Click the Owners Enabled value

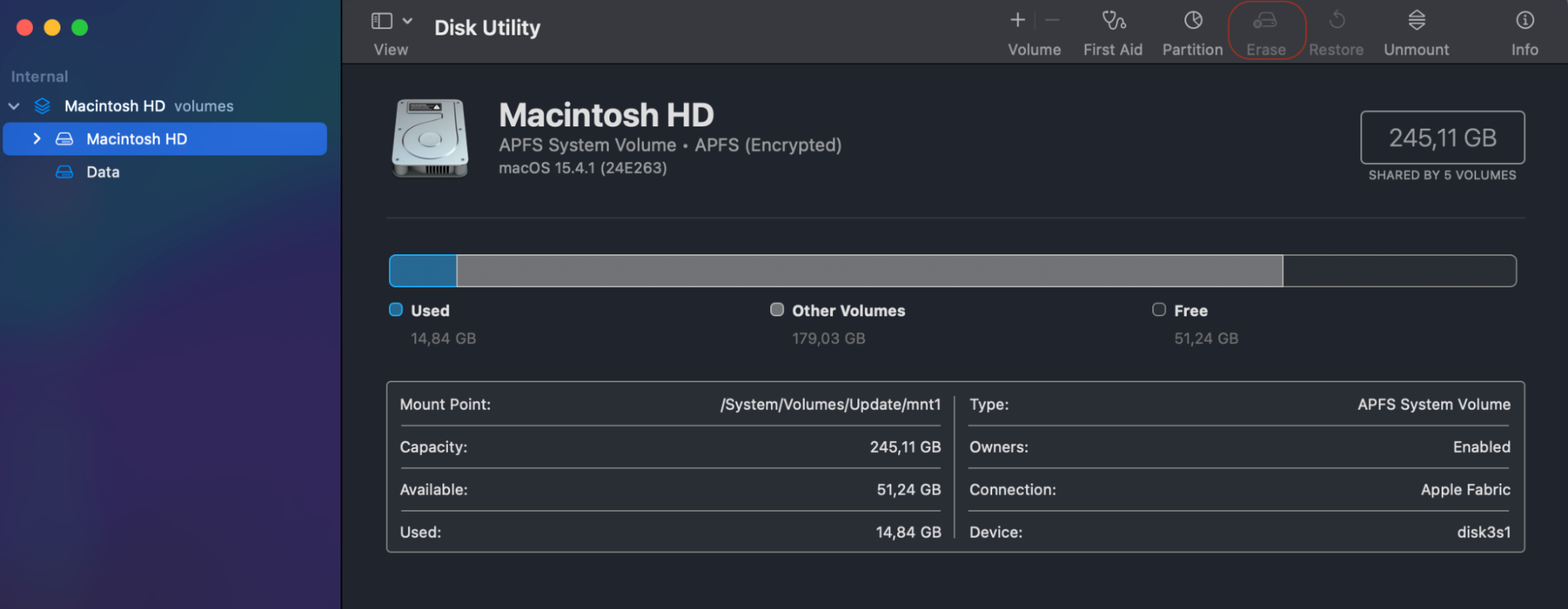(x=1482, y=447)
